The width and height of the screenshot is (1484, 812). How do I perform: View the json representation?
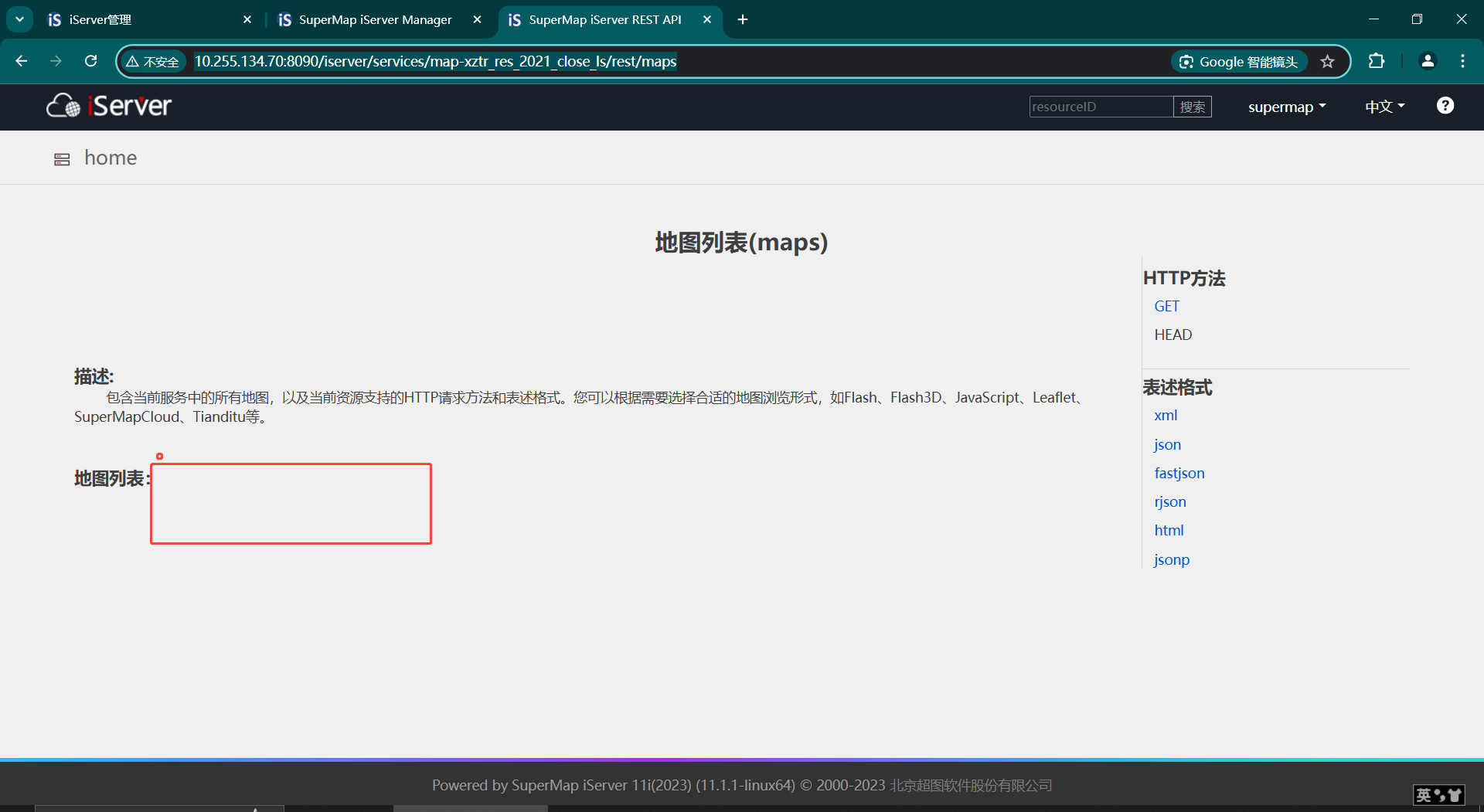[1167, 444]
